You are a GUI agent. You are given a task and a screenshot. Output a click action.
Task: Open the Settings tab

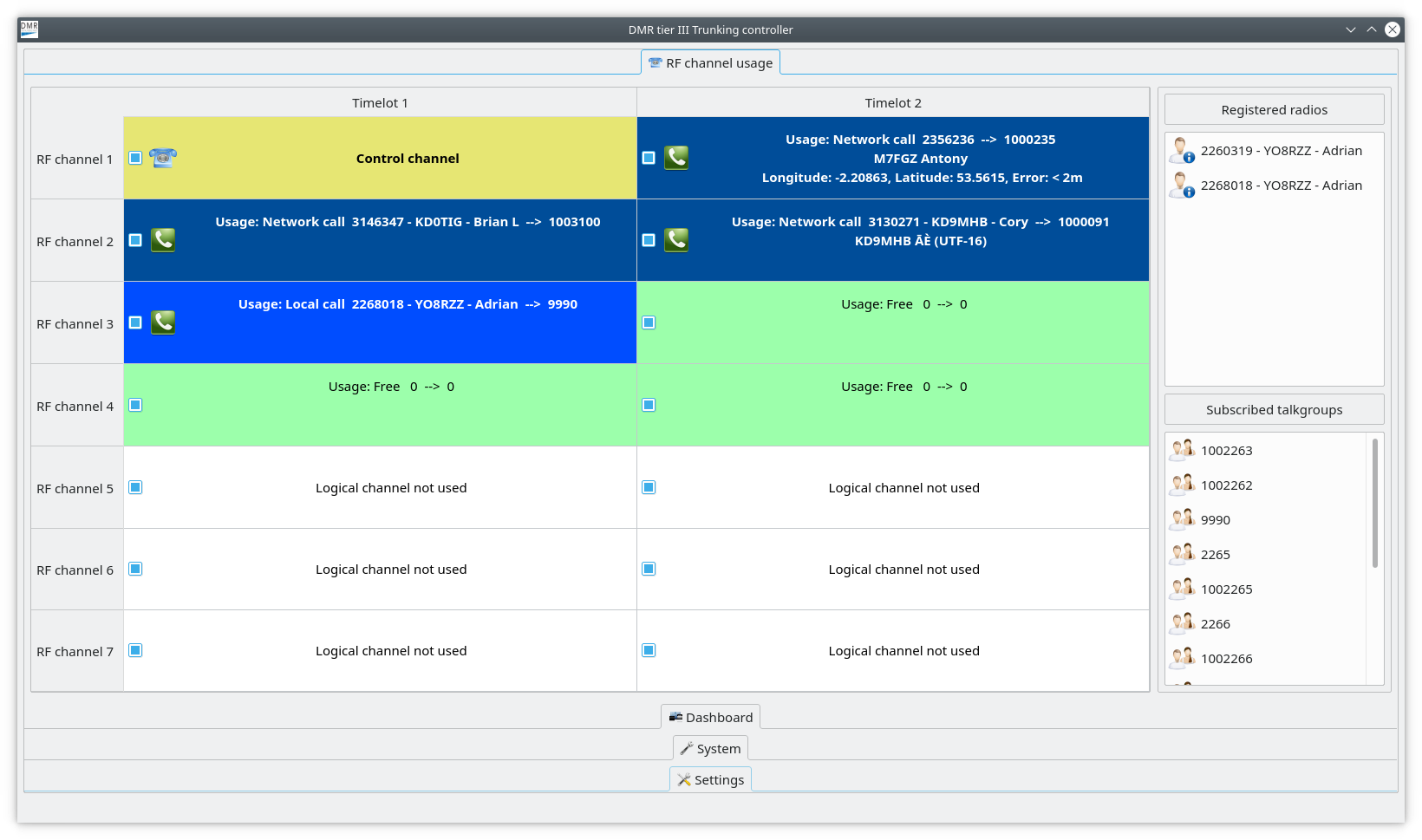click(711, 779)
